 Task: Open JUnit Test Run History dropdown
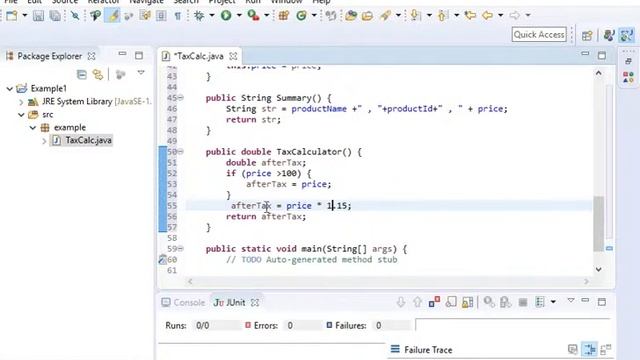(x=553, y=302)
